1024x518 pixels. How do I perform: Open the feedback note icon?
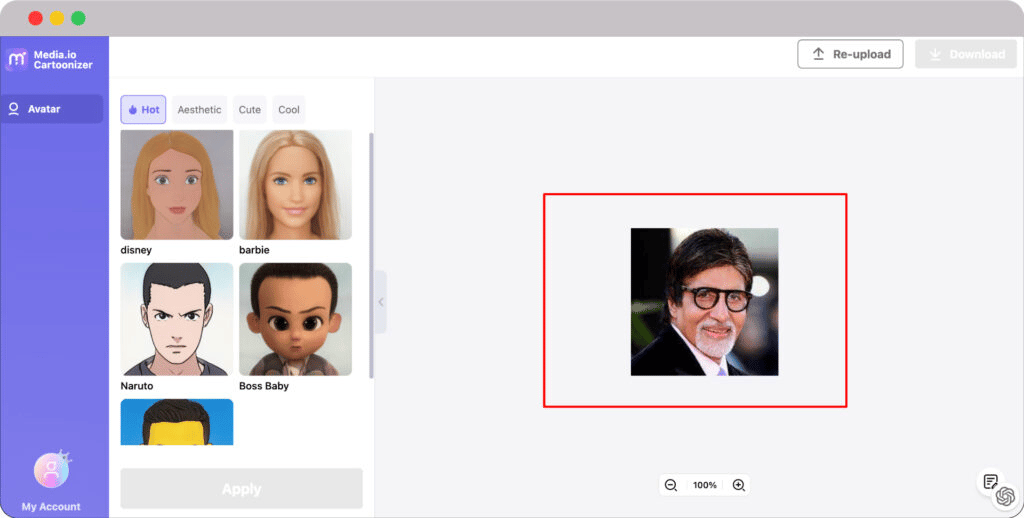[x=990, y=482]
